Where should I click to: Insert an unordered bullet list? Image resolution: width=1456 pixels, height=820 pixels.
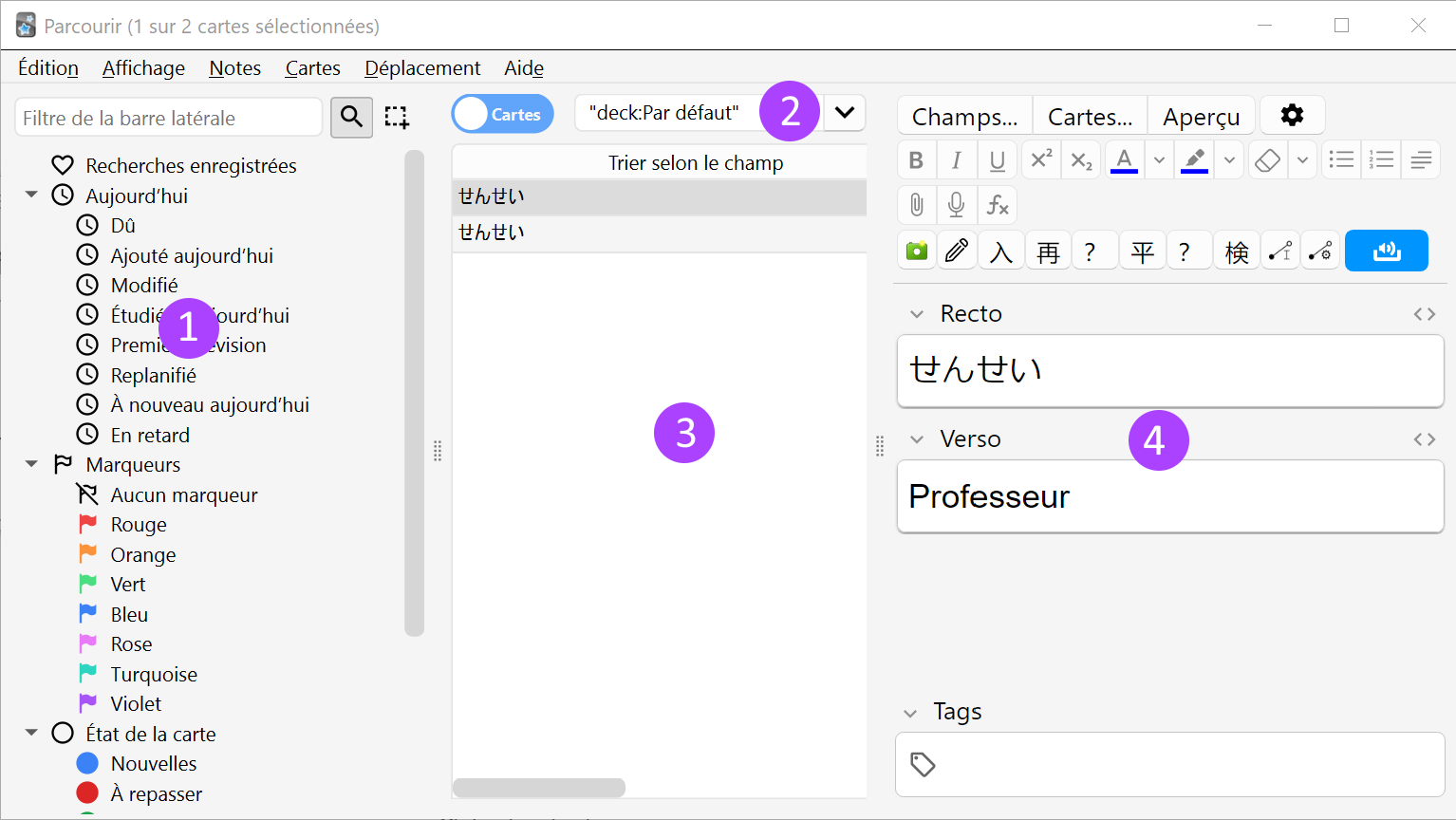pyautogui.click(x=1341, y=160)
